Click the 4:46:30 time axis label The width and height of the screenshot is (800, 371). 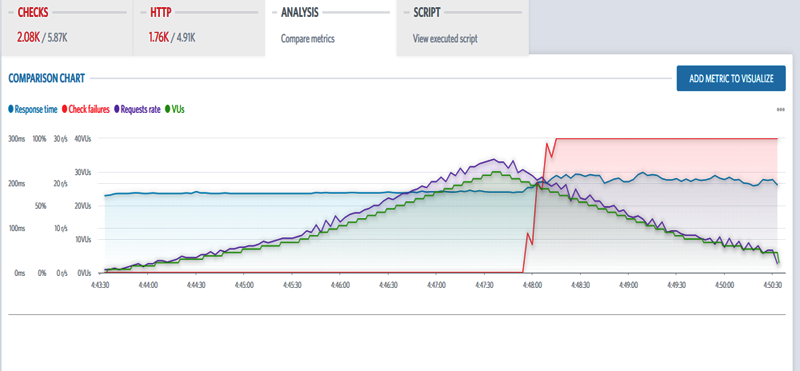(388, 285)
